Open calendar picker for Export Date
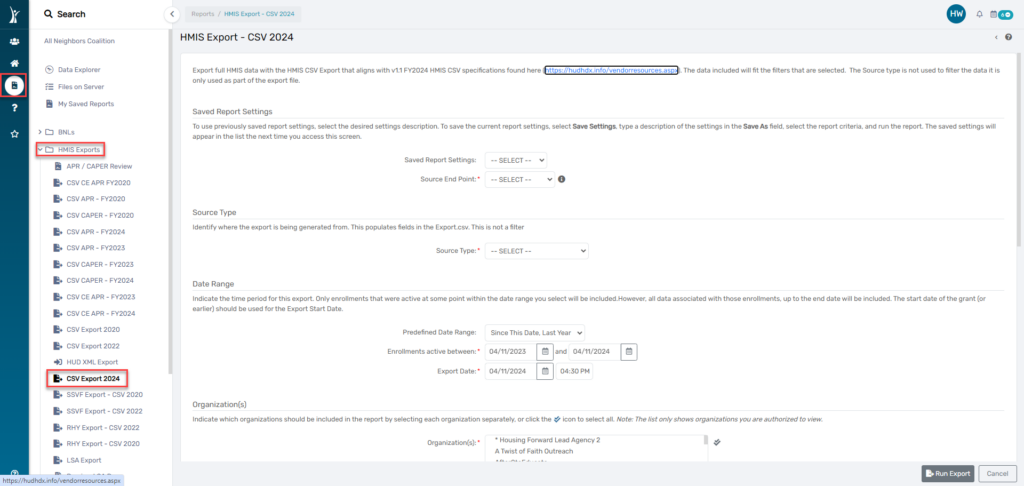Image resolution: width=1024 pixels, height=486 pixels. [x=545, y=371]
